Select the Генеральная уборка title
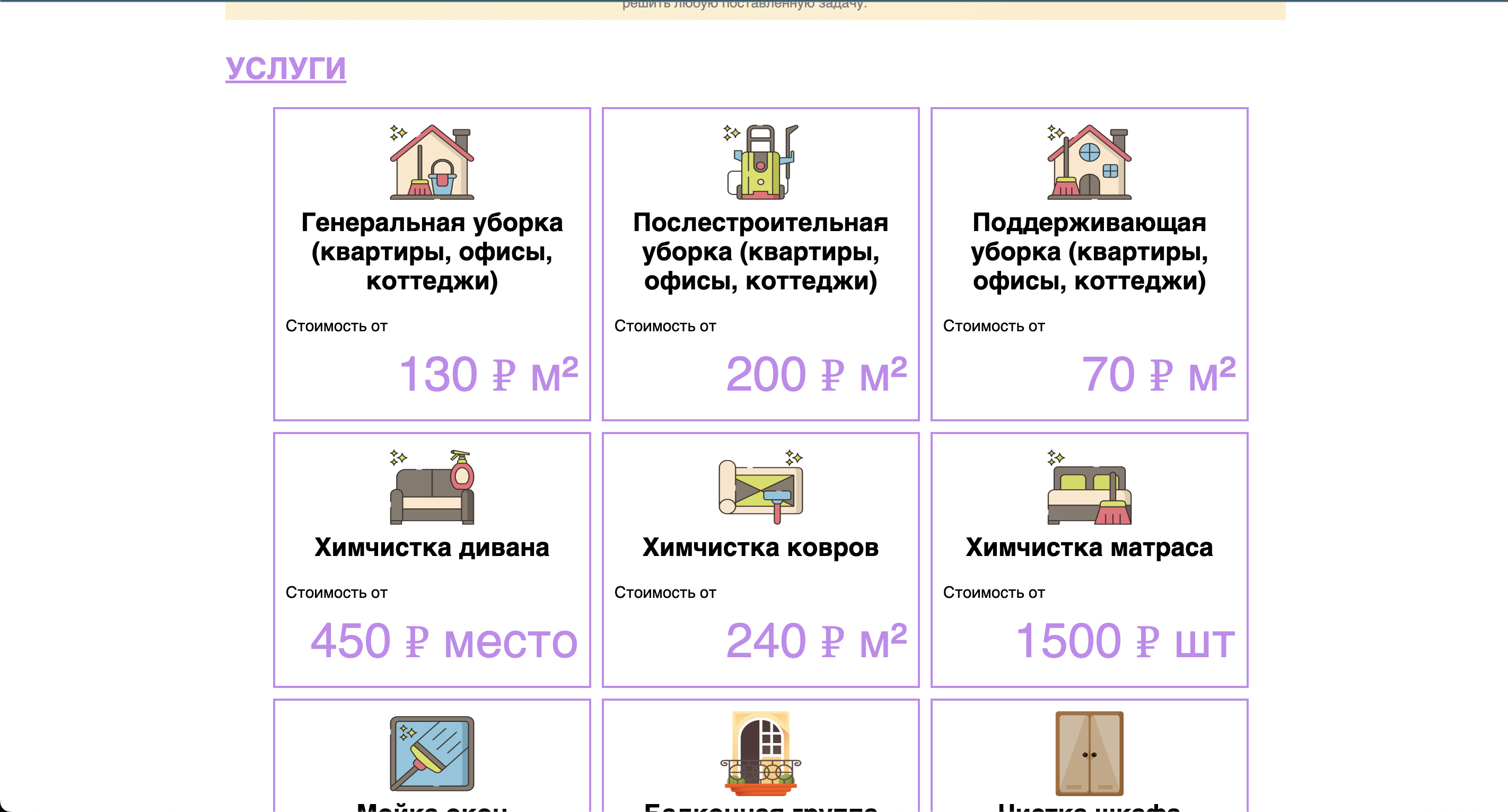 coord(432,252)
